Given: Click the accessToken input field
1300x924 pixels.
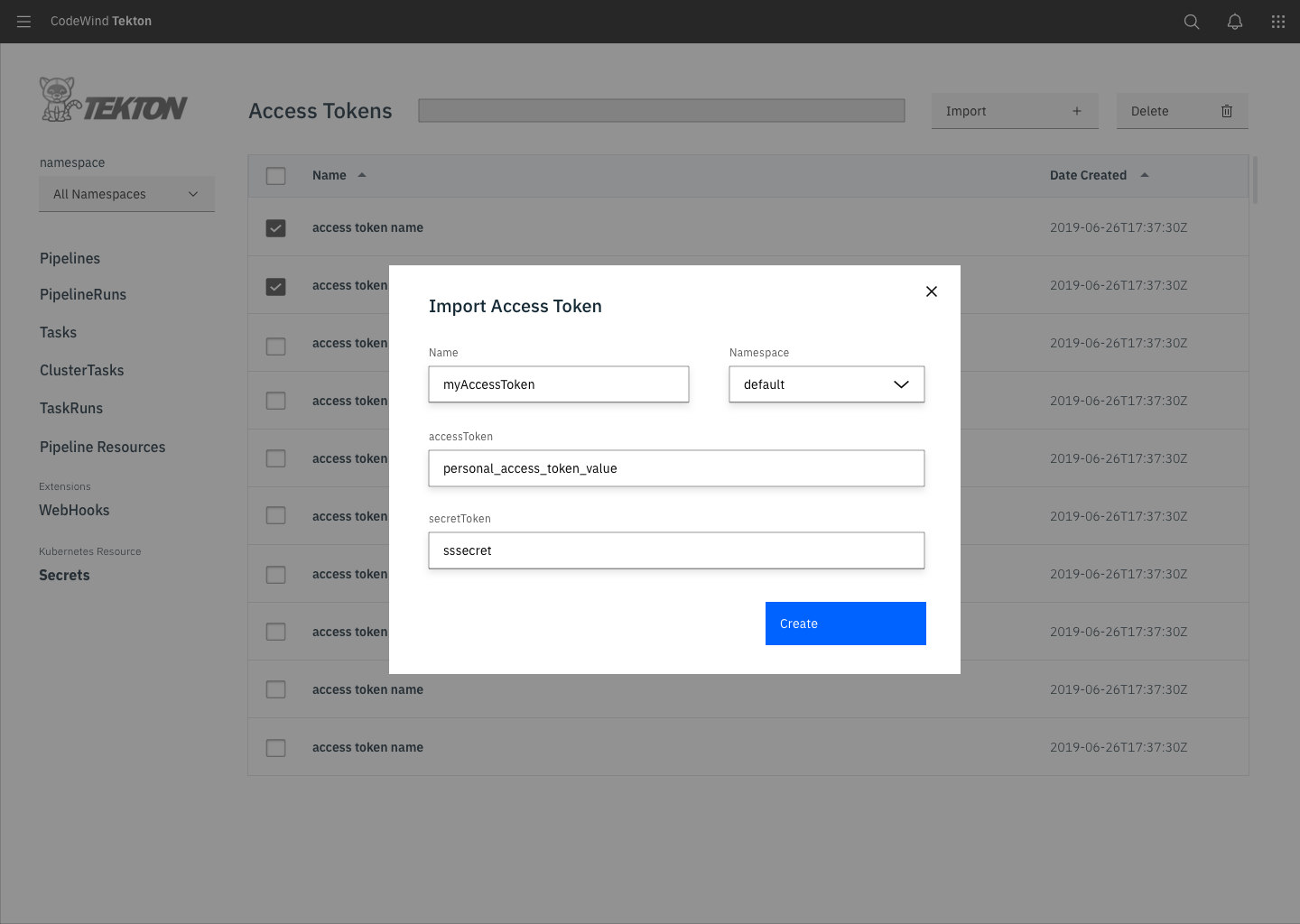Looking at the screenshot, I should click(676, 467).
